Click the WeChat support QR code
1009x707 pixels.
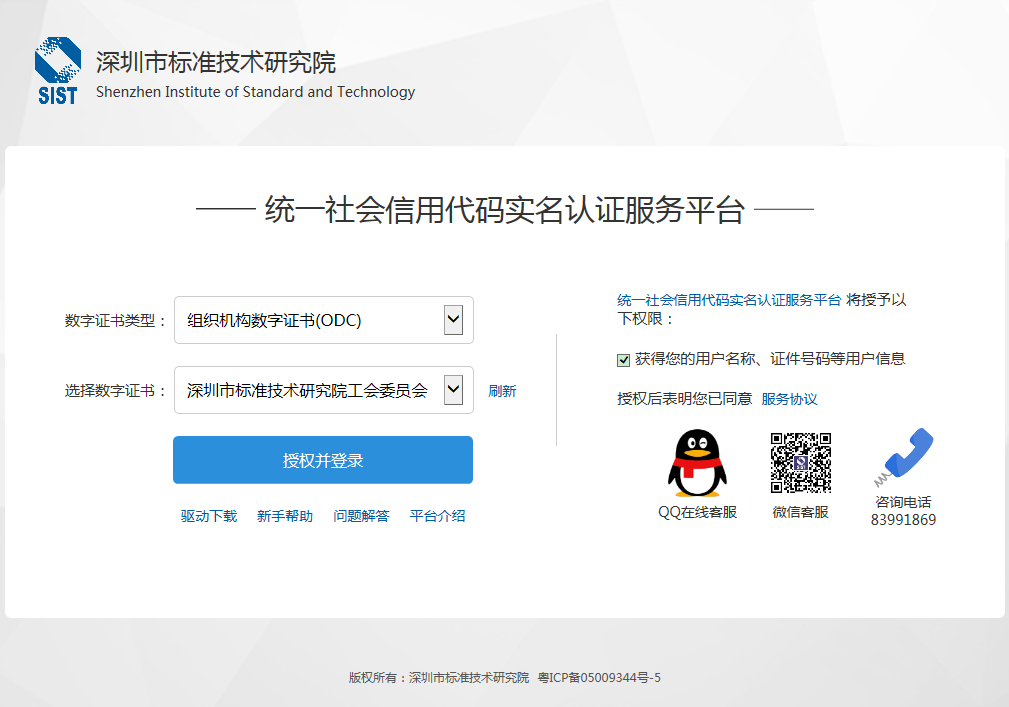click(x=801, y=463)
